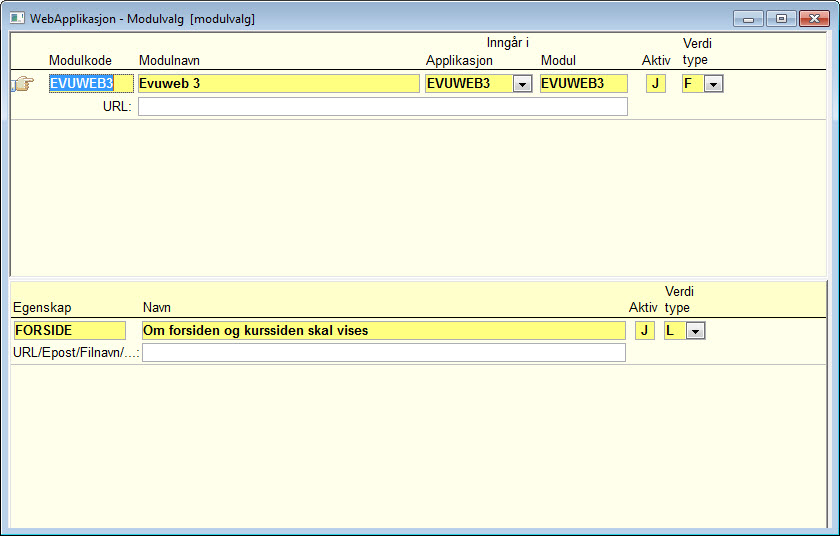Click the Modulnavn field Evuweb 3

(x=279, y=84)
